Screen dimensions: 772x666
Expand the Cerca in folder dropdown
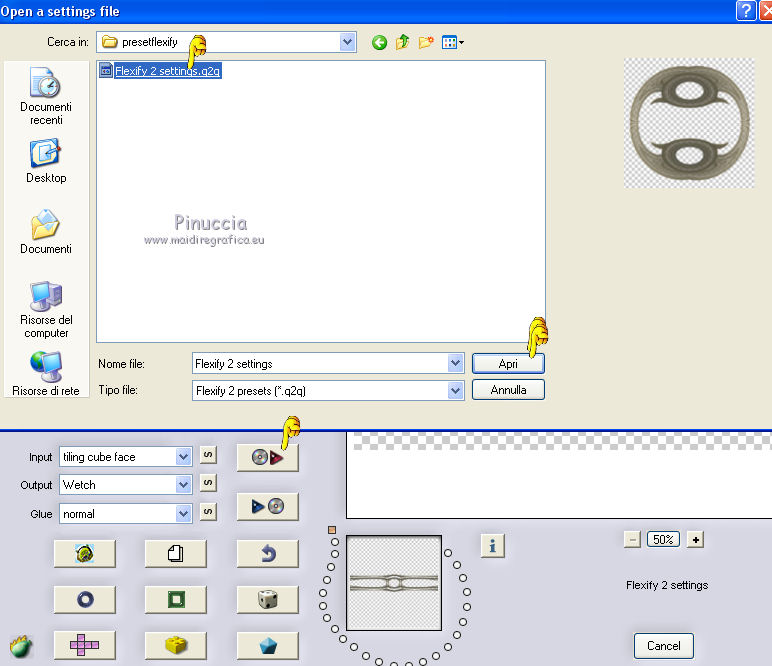click(x=347, y=42)
